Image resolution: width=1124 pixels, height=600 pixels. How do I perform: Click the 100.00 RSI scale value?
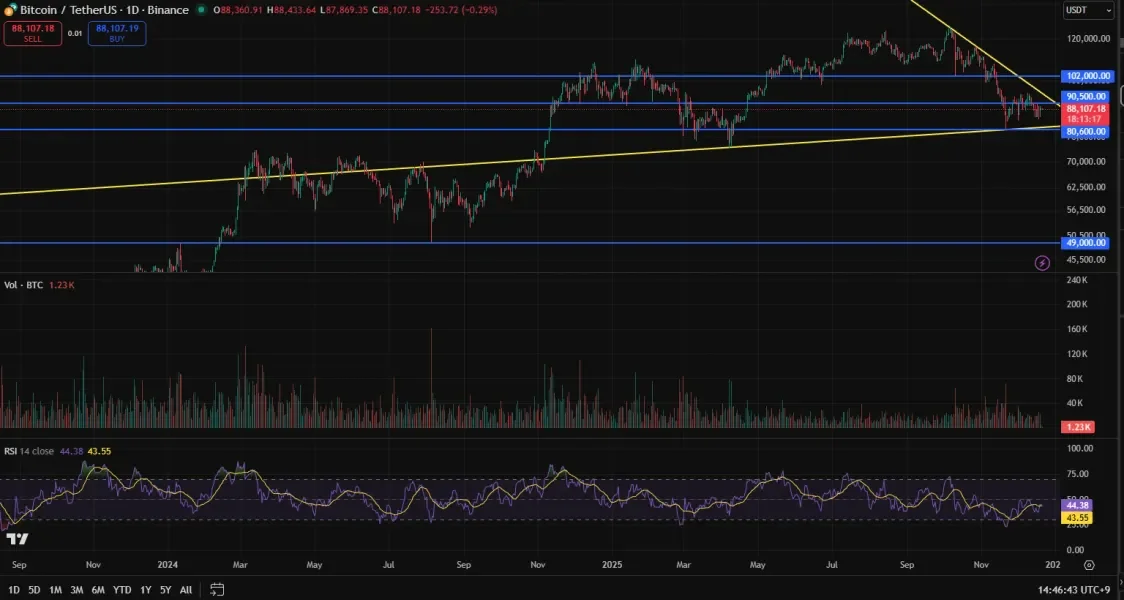[1080, 448]
